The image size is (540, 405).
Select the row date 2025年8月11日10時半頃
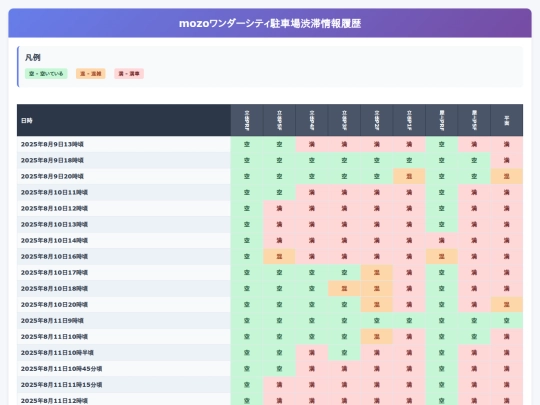pos(57,353)
